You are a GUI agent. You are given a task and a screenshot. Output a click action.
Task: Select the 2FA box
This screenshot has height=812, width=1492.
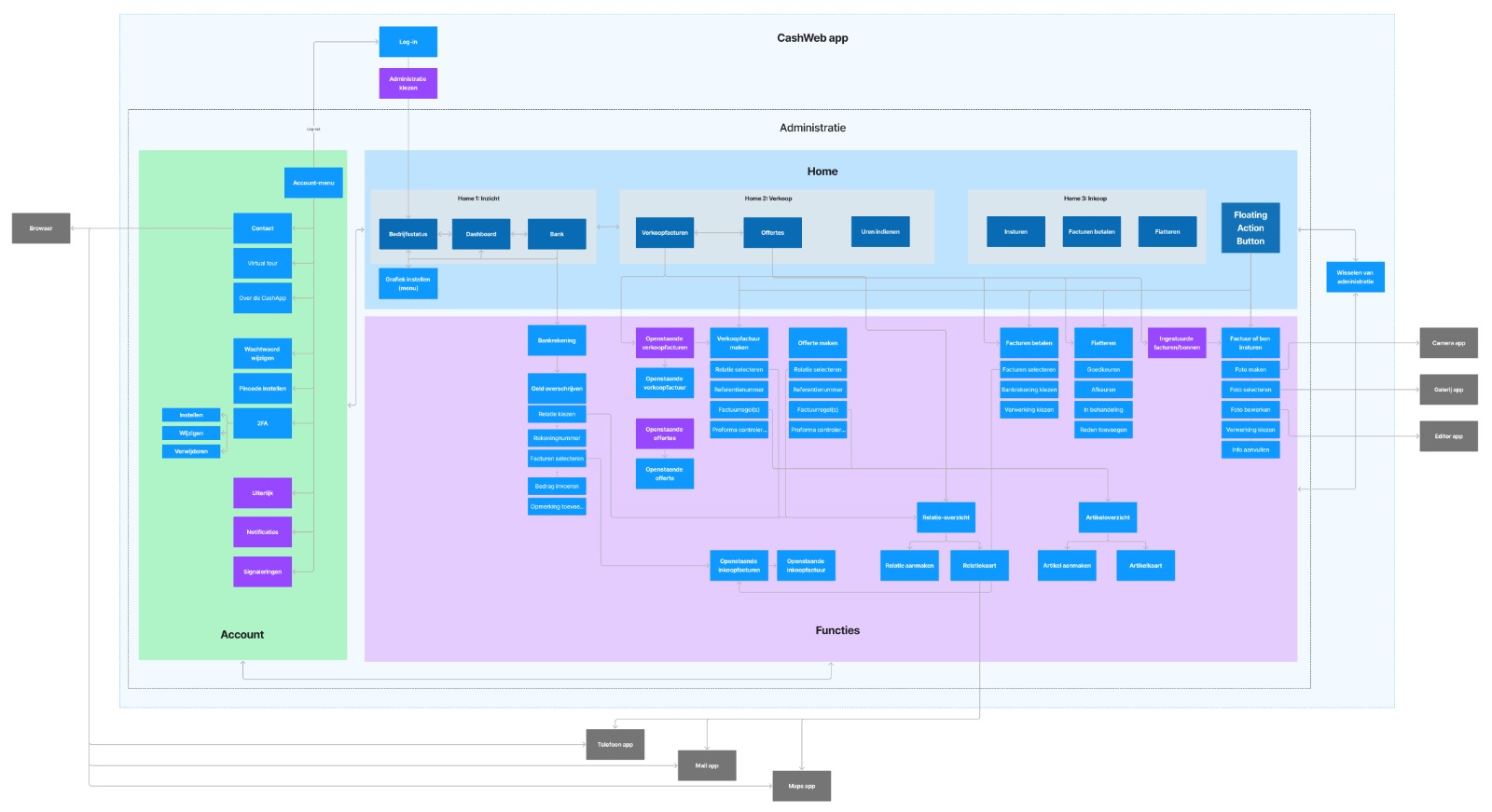[262, 423]
